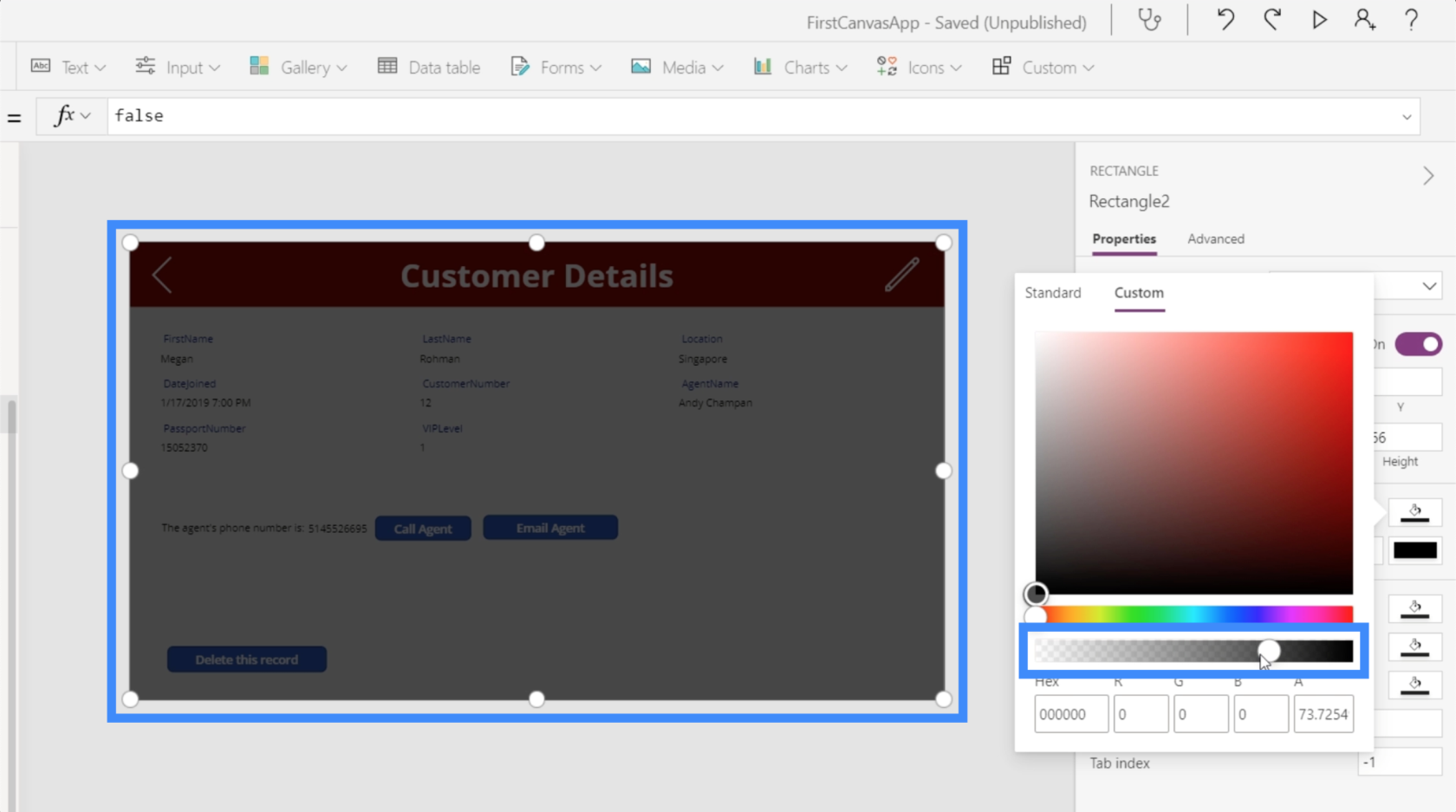Collapse the Rectangle properties pane arrow
This screenshot has height=812, width=1456.
tap(1428, 176)
